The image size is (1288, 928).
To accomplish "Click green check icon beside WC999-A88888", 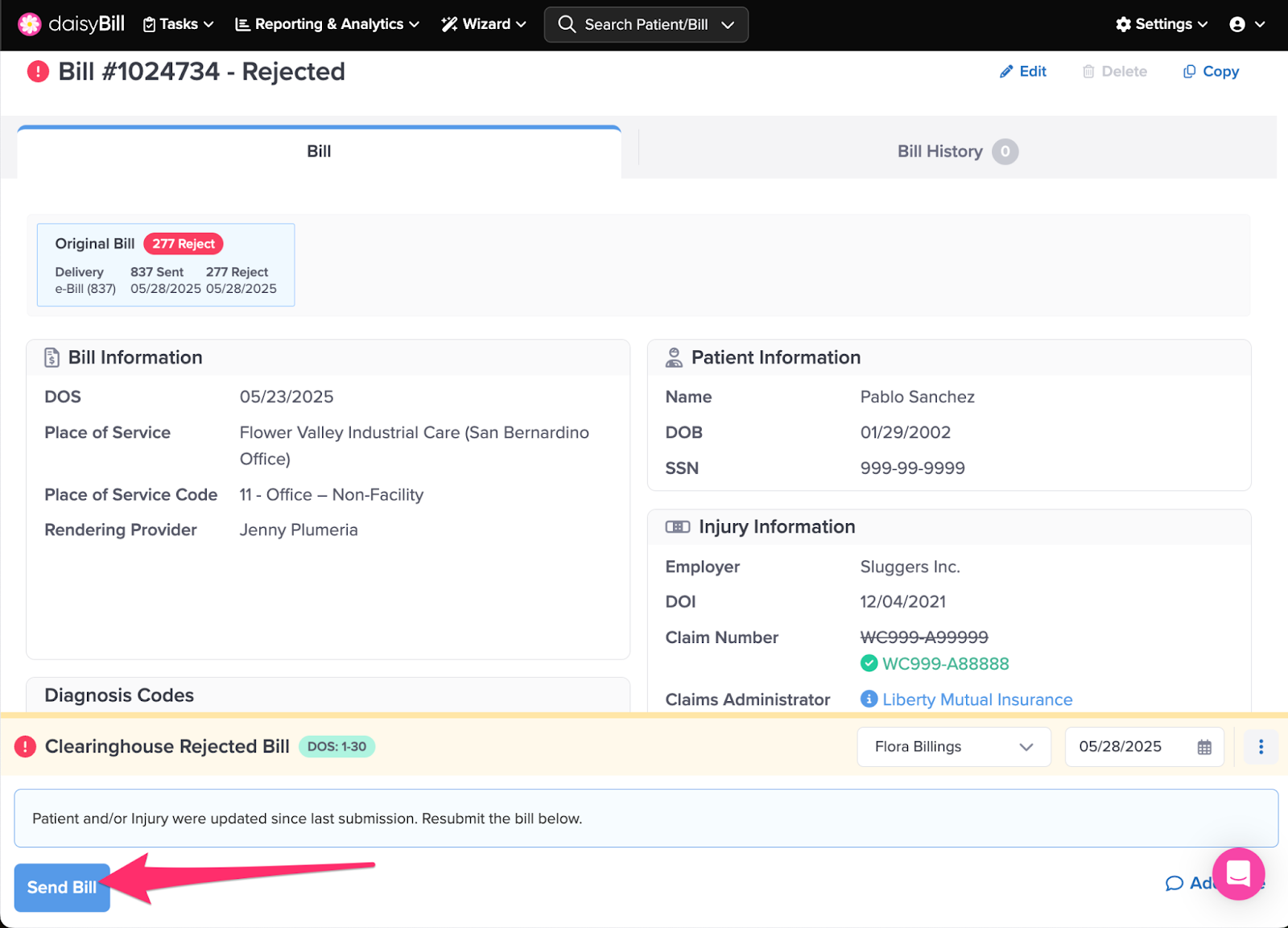I will pos(869,663).
